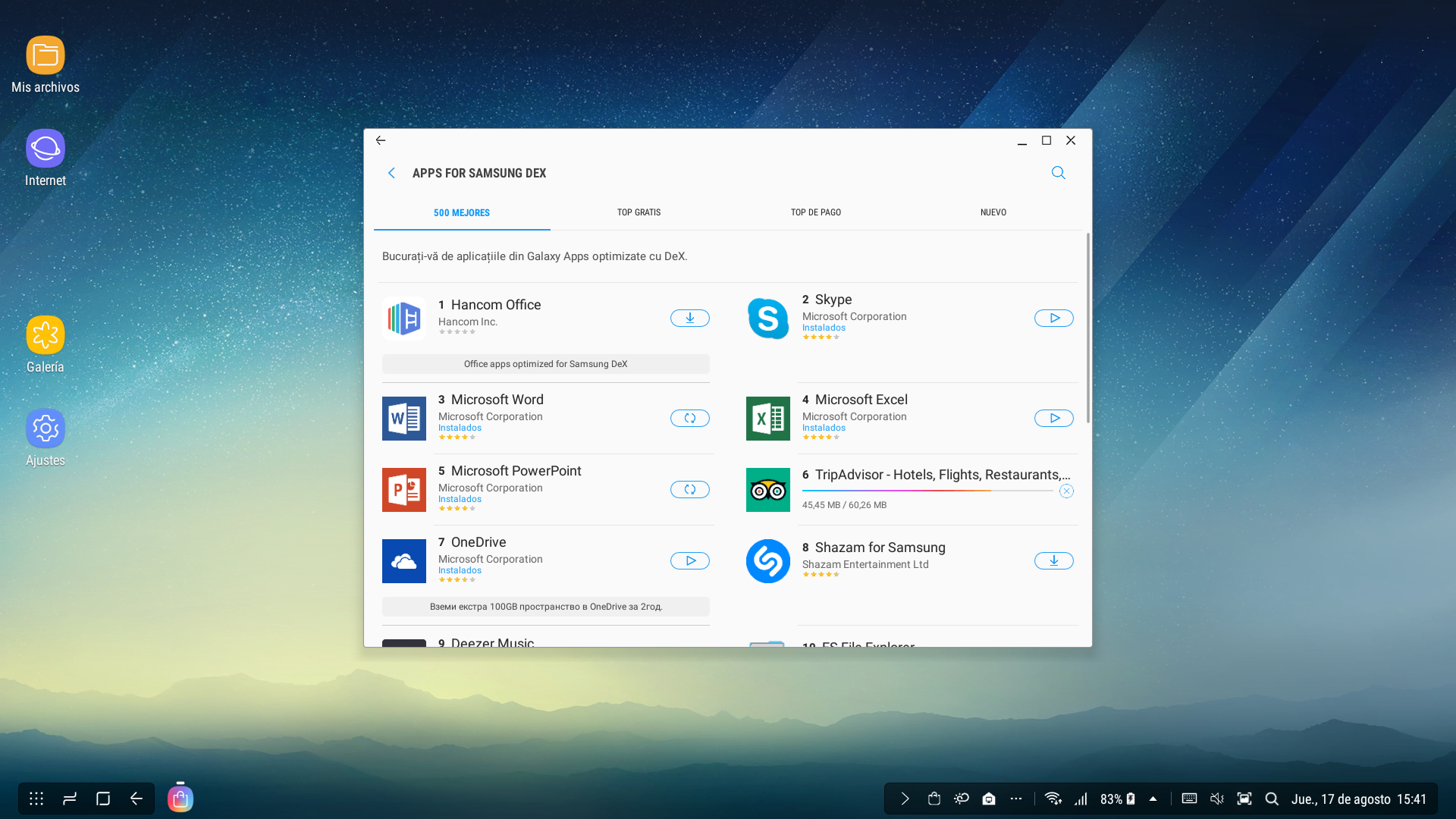Open the Microsoft Word app icon

404,419
